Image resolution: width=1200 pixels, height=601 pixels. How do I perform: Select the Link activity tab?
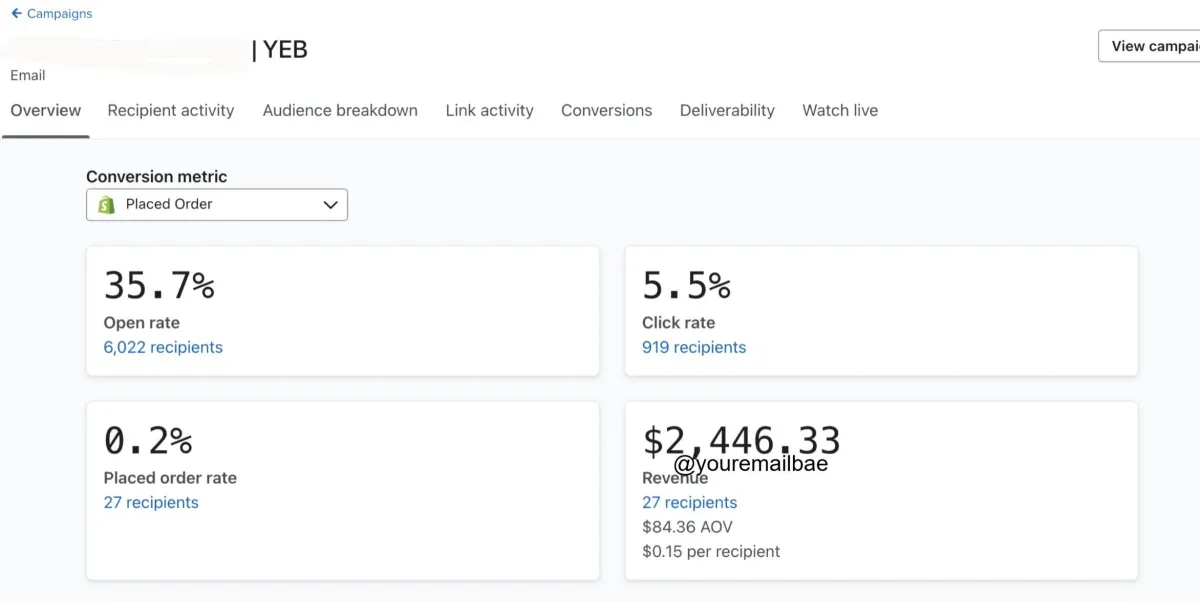pyautogui.click(x=490, y=111)
